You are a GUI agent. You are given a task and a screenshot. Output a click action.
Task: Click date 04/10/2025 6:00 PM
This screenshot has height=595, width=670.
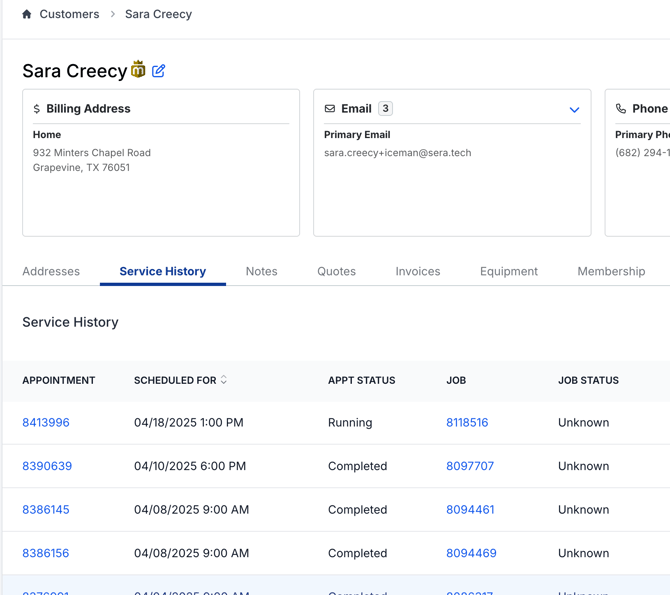pyautogui.click(x=190, y=466)
